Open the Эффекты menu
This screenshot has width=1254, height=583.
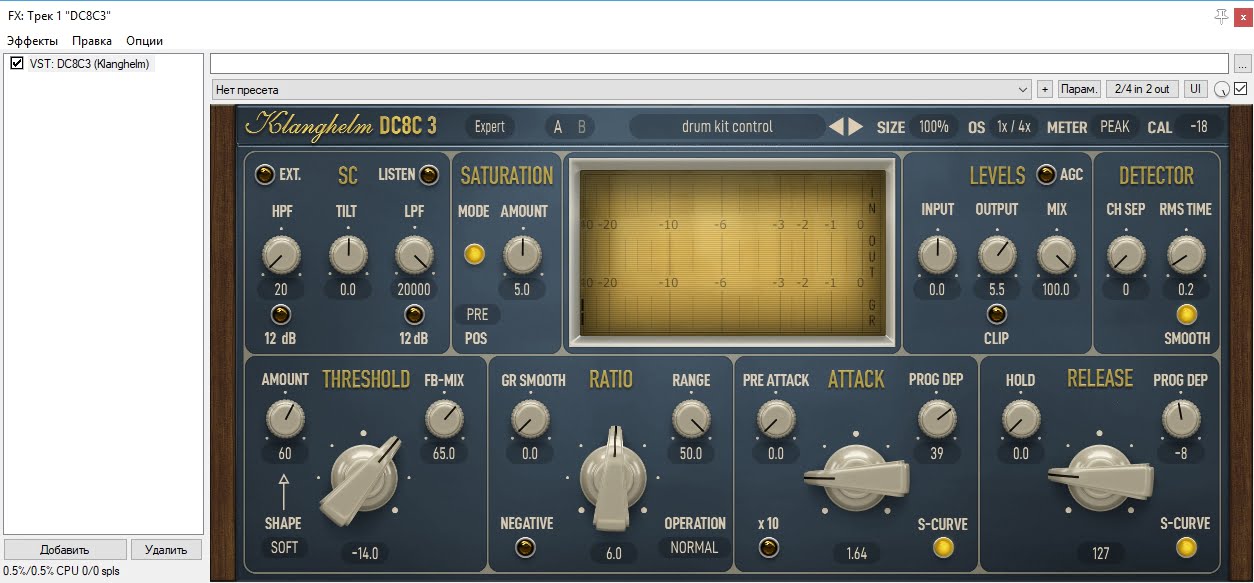(x=32, y=41)
